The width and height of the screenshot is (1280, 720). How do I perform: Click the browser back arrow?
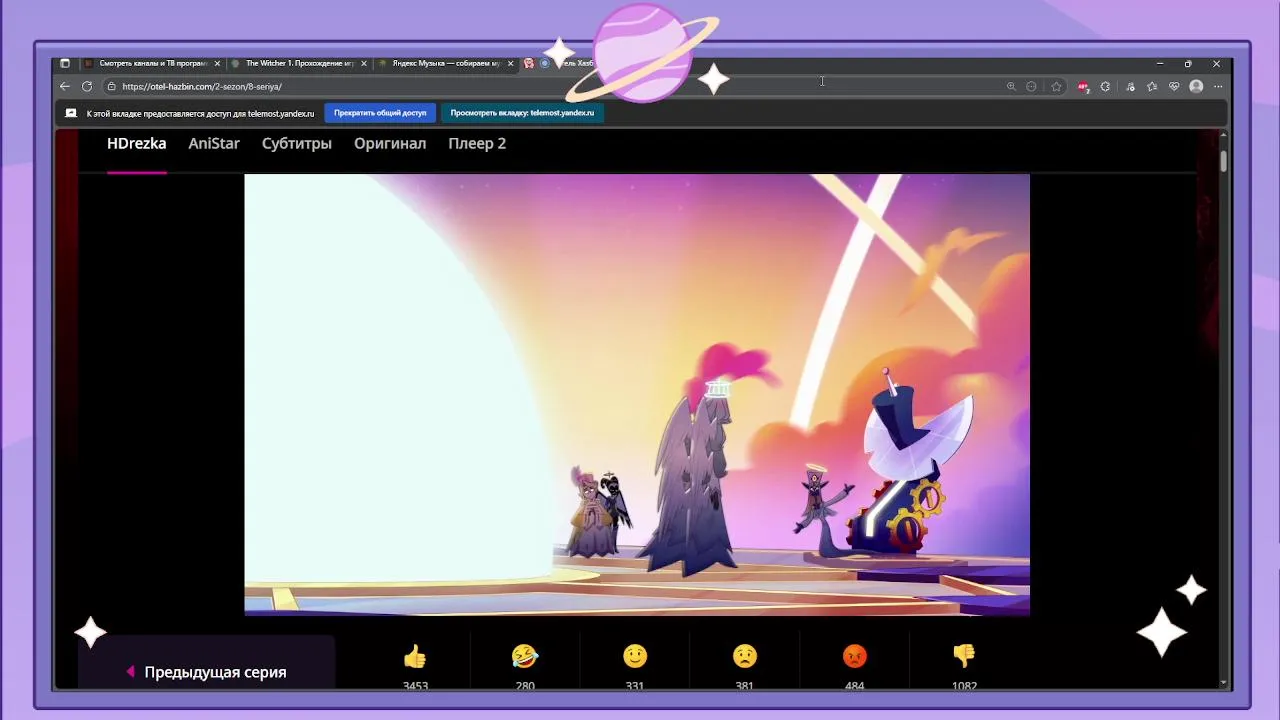pyautogui.click(x=65, y=87)
